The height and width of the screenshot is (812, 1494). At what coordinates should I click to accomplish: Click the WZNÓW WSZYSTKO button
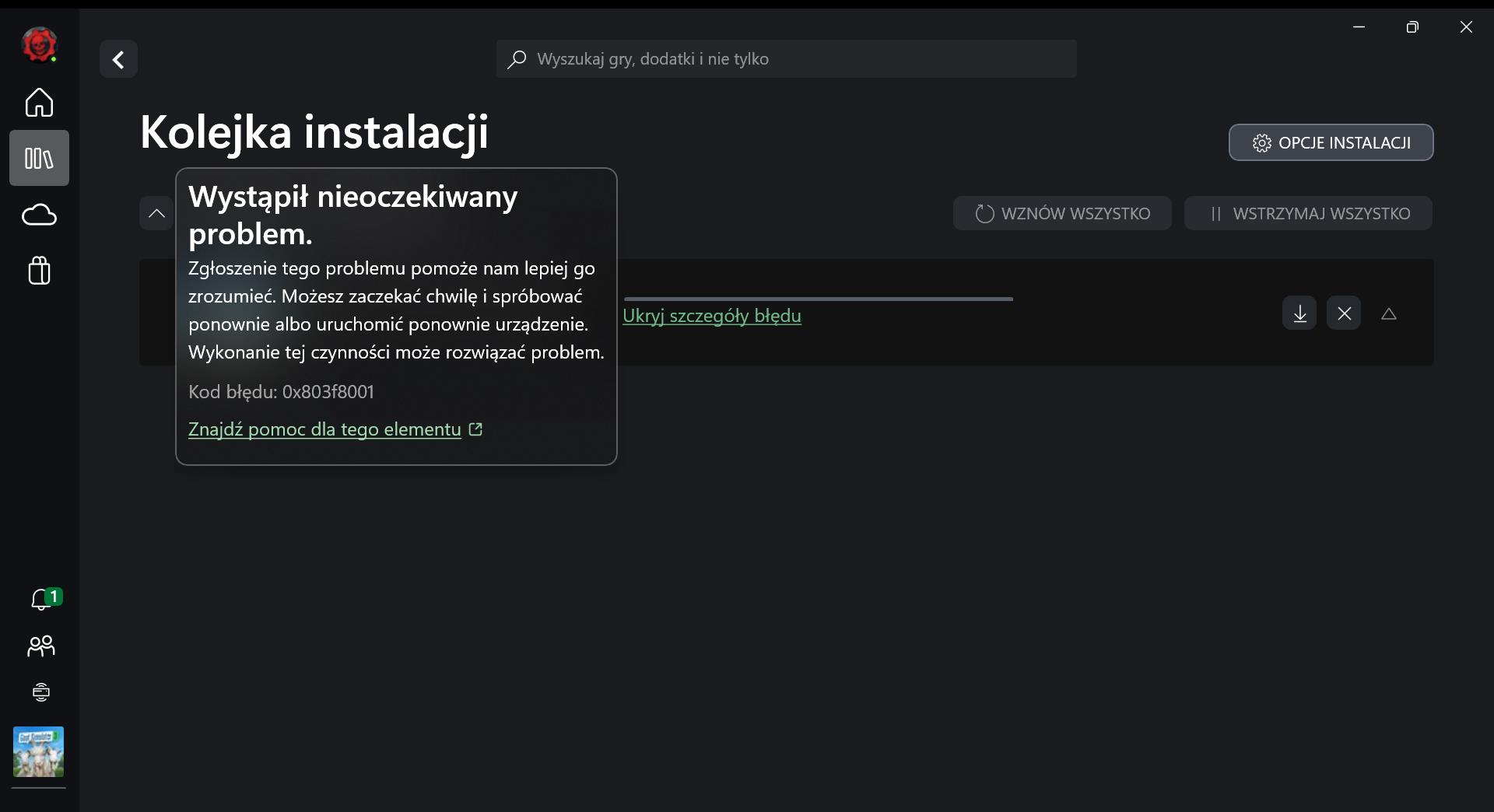(x=1062, y=214)
